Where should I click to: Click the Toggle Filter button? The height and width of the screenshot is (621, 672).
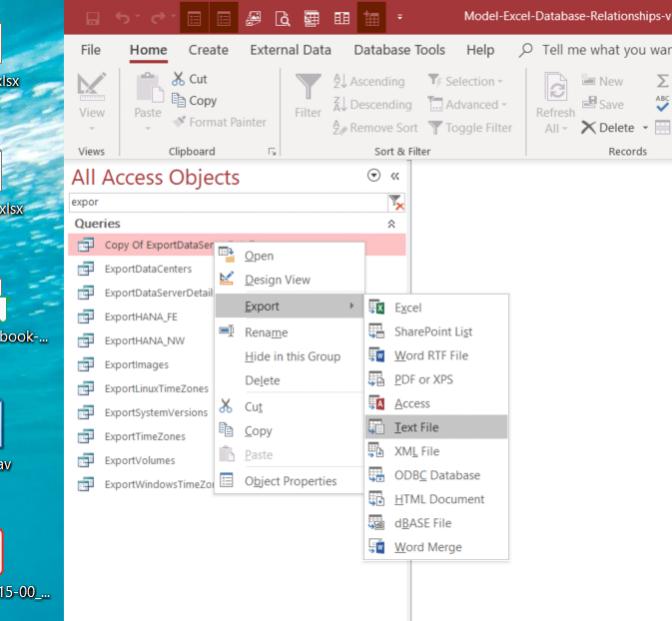[470, 127]
